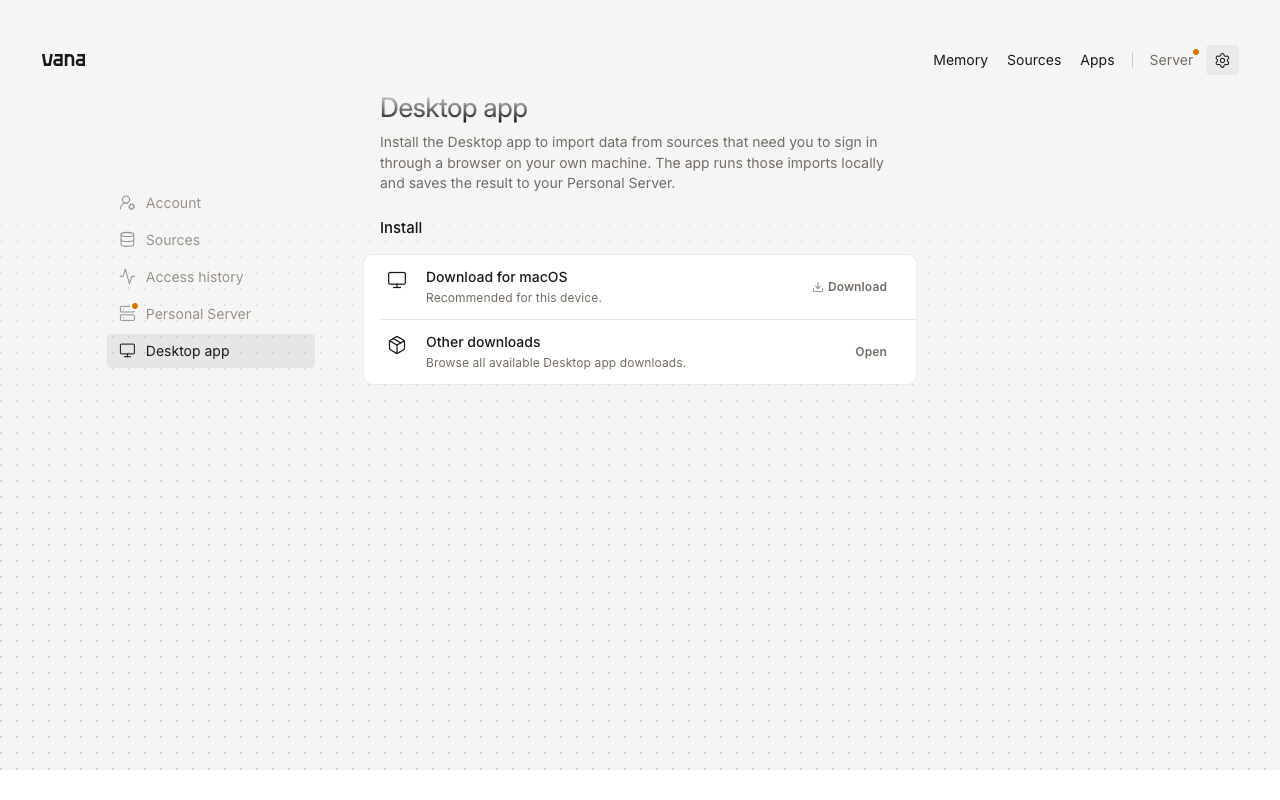The image size is (1280, 800).
Task: Click the Sources database icon in sidebar
Action: click(127, 240)
